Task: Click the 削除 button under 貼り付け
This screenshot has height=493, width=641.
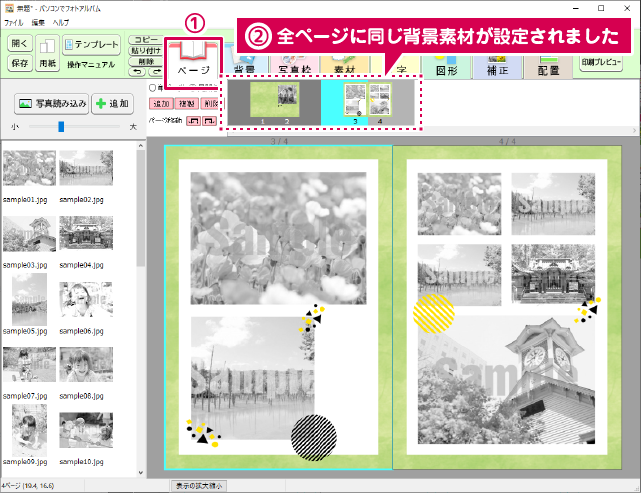Action: pyautogui.click(x=146, y=62)
